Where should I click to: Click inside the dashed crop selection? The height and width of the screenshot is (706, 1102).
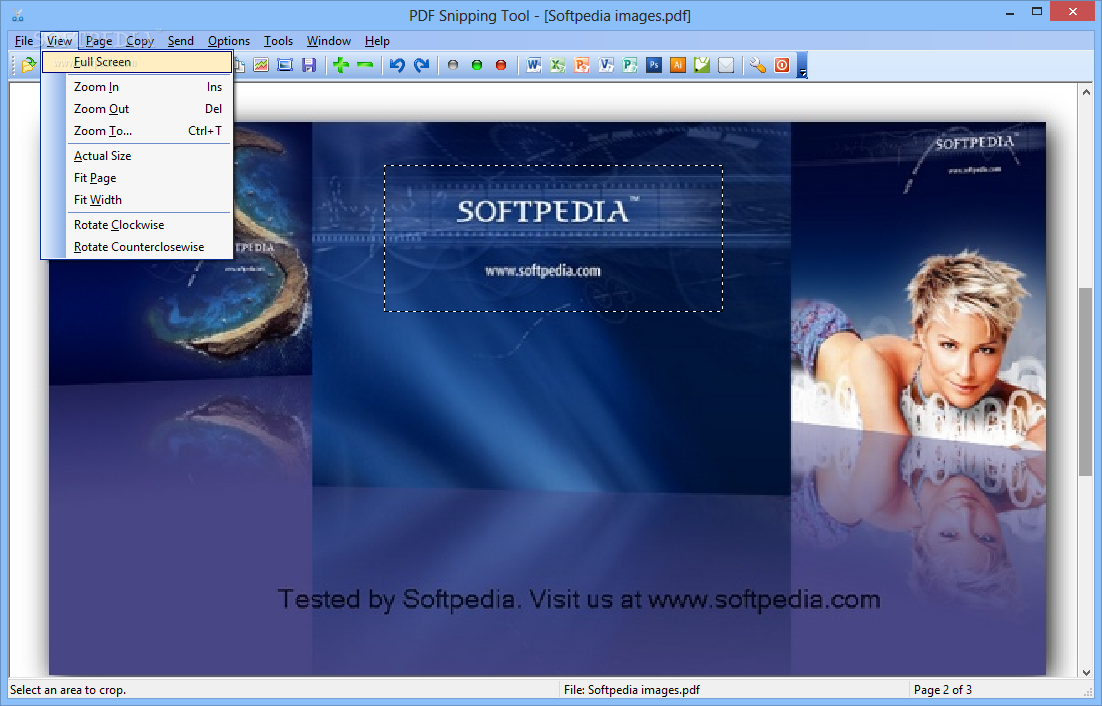point(553,238)
